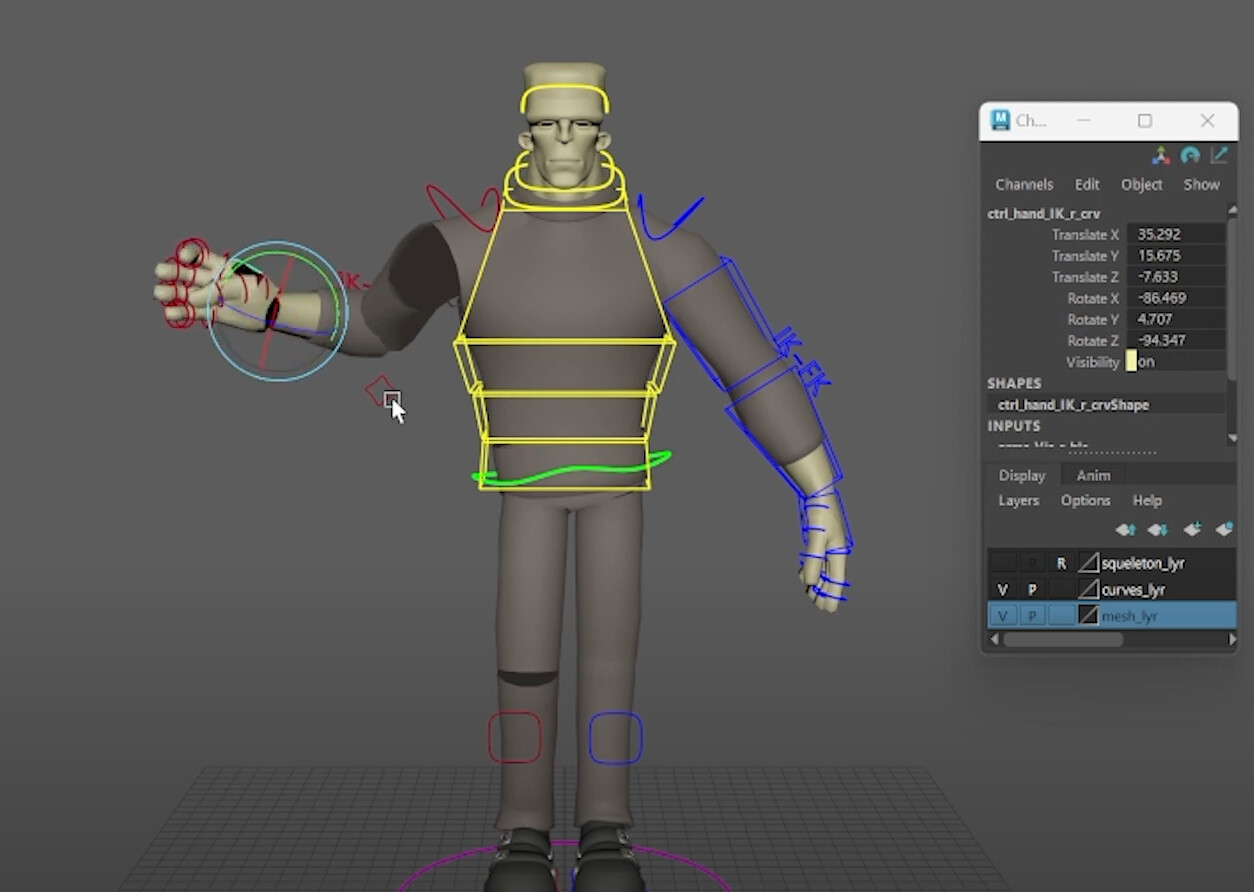Viewport: 1254px width, 892px height.
Task: Click the horizontal scrollbar below the layers
Action: pos(1065,641)
